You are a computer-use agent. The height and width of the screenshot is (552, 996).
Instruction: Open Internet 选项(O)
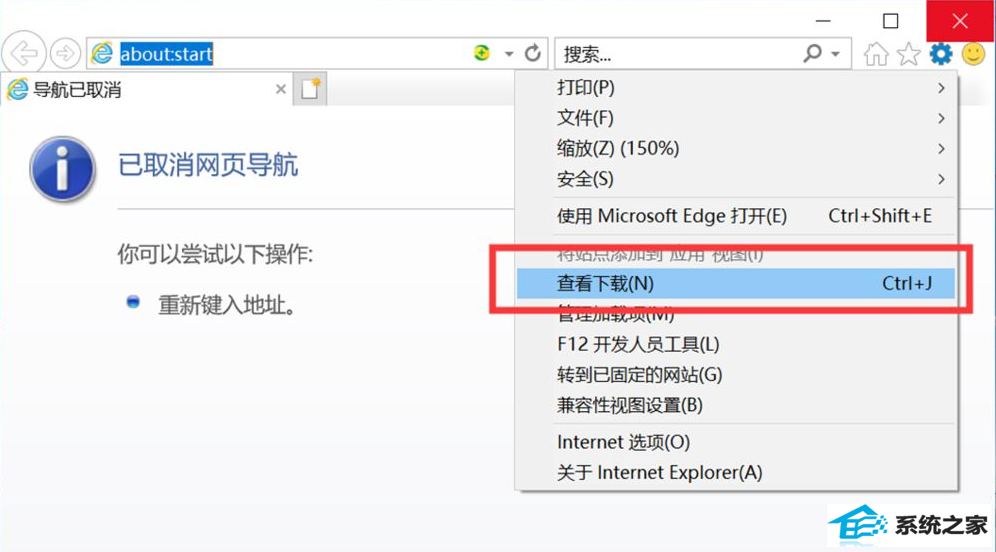tap(736, 442)
